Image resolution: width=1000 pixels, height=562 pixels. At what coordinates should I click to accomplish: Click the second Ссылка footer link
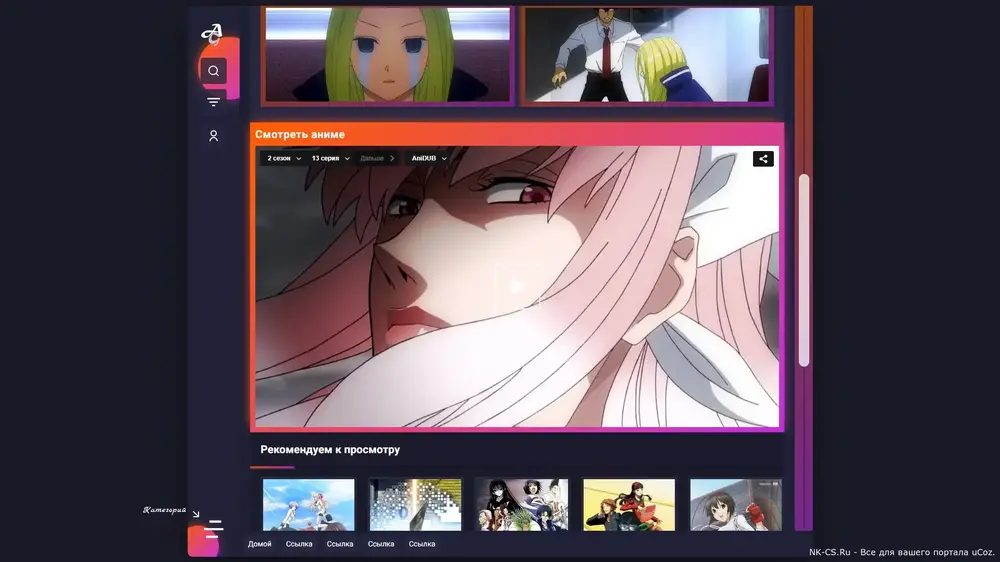coord(340,544)
